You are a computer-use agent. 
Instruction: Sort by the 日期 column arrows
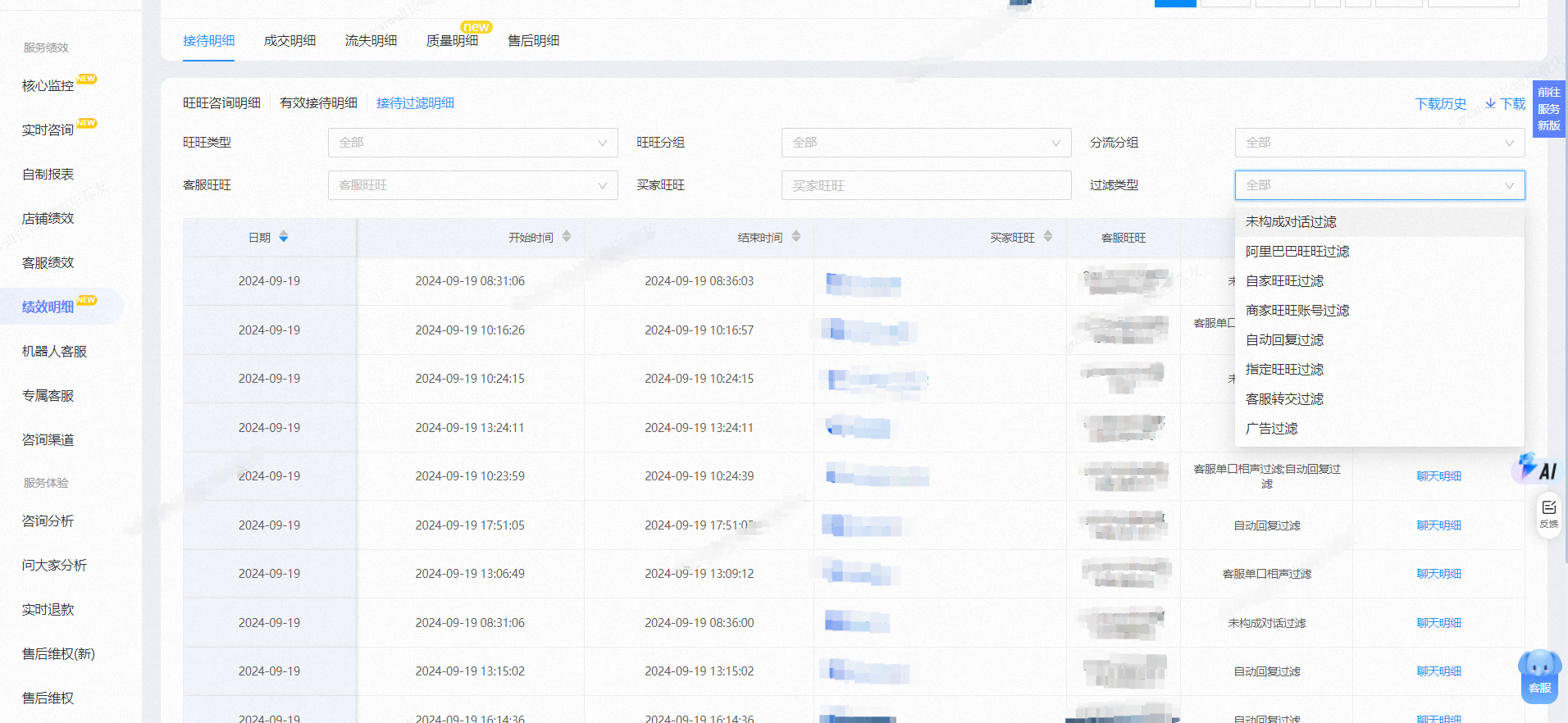[x=284, y=237]
